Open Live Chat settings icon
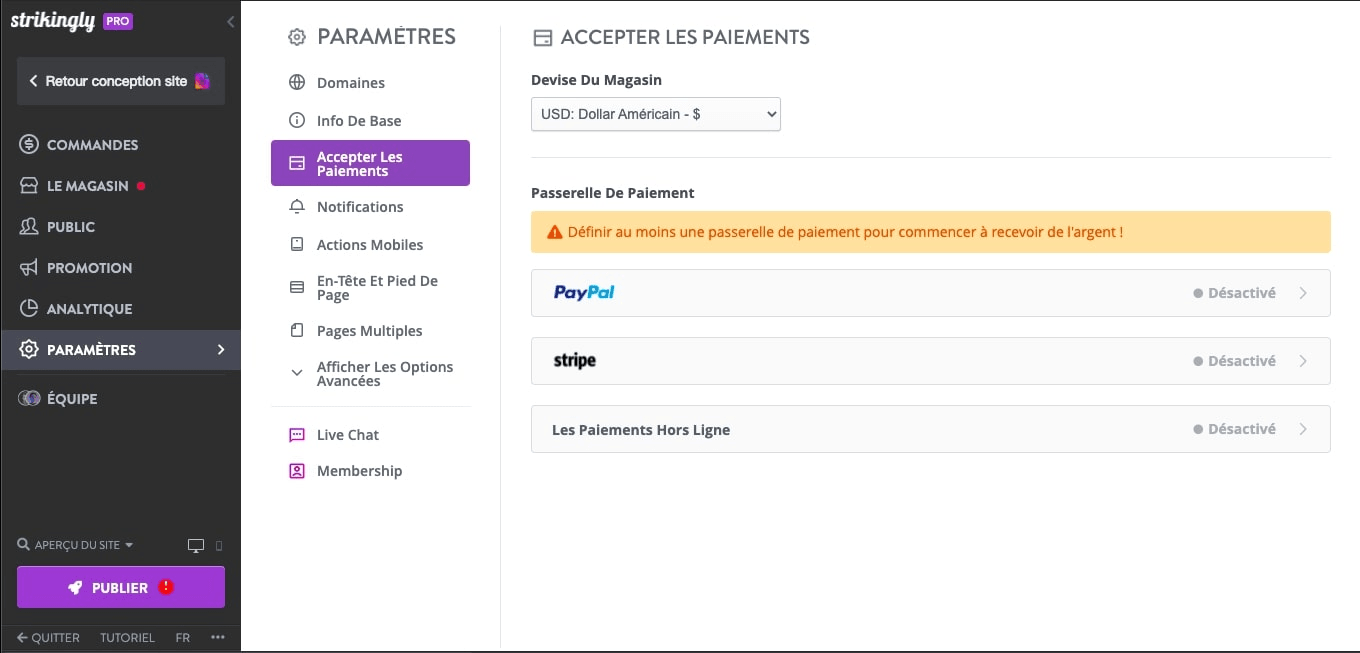The height and width of the screenshot is (653, 1360). click(x=296, y=434)
